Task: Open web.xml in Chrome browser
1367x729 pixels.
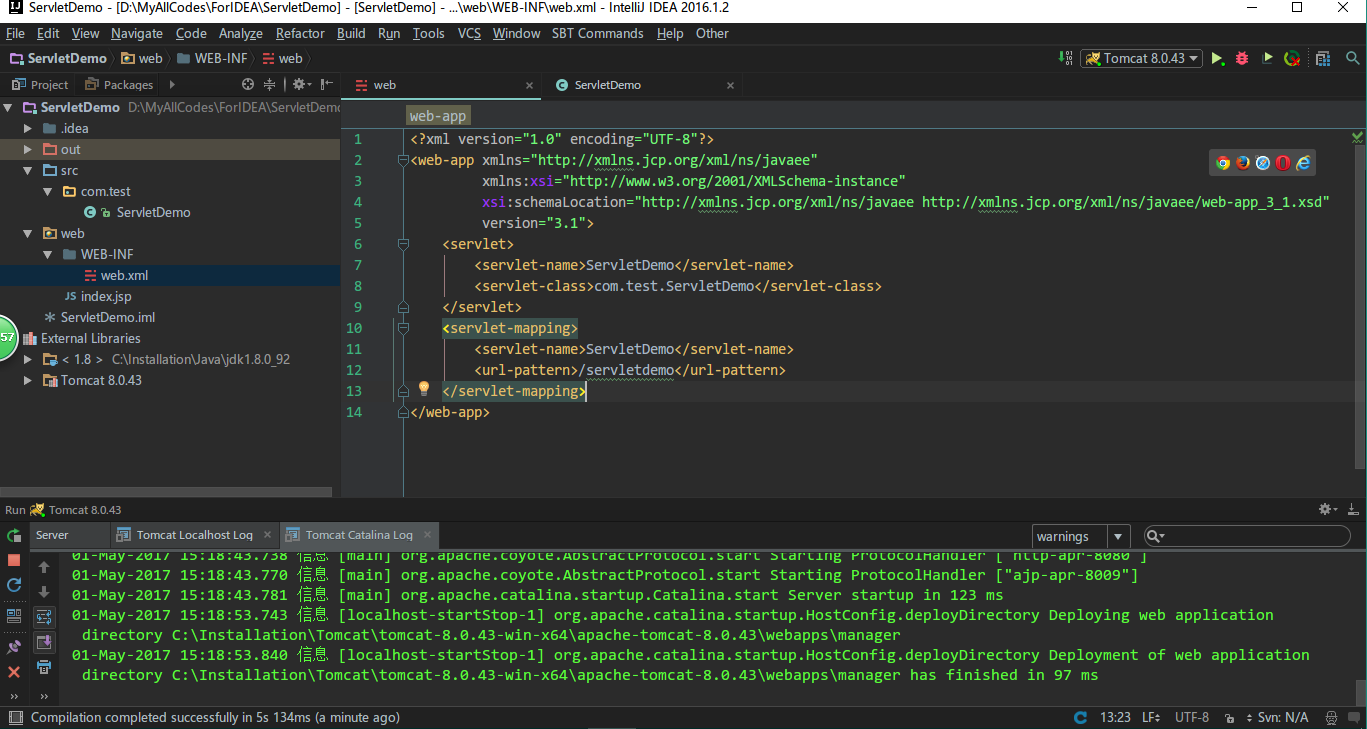Action: (x=1222, y=162)
